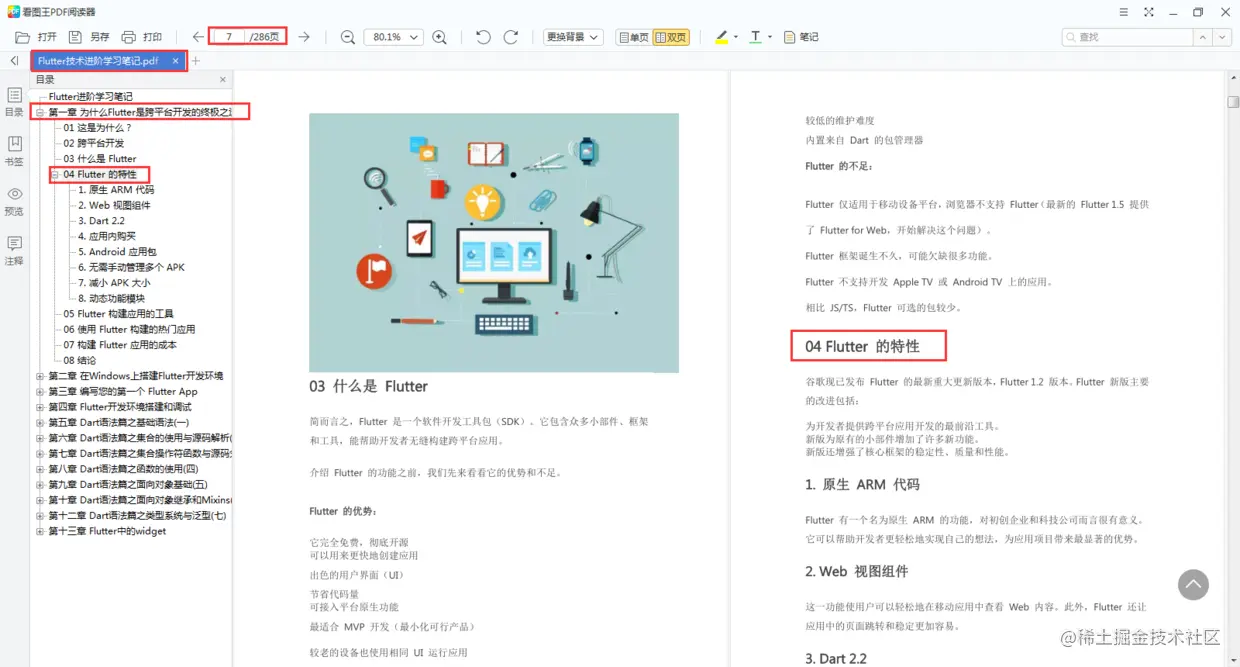Show the 目录 outline sidebar panel
Image resolution: width=1240 pixels, height=667 pixels.
pyautogui.click(x=14, y=101)
